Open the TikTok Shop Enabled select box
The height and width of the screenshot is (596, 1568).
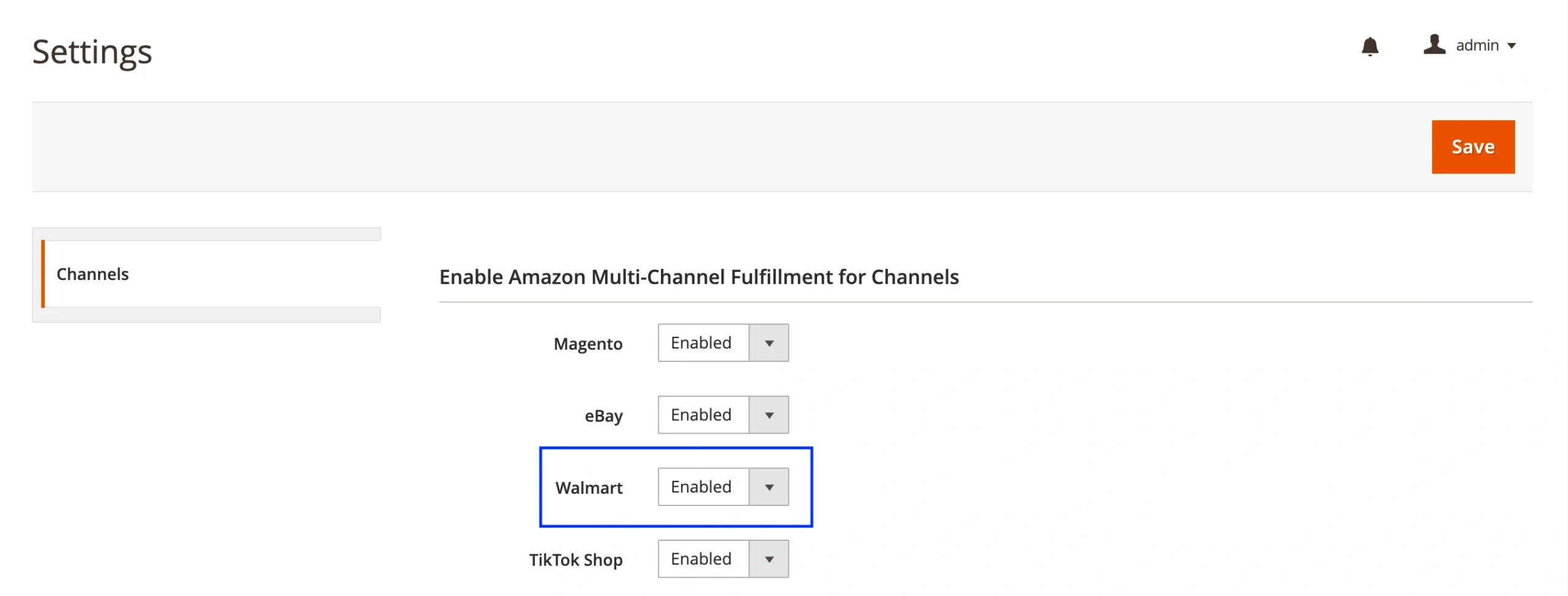click(x=703, y=559)
